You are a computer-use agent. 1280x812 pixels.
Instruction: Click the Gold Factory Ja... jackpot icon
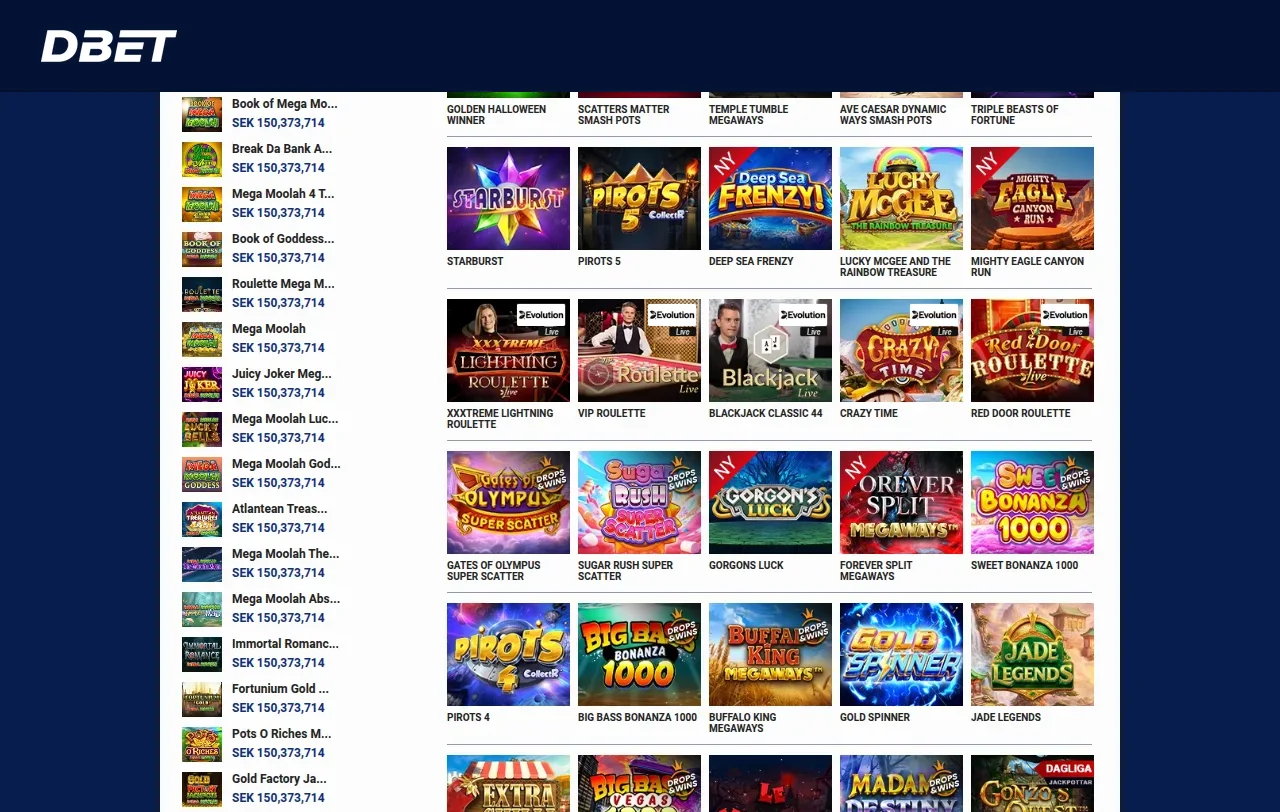point(202,789)
